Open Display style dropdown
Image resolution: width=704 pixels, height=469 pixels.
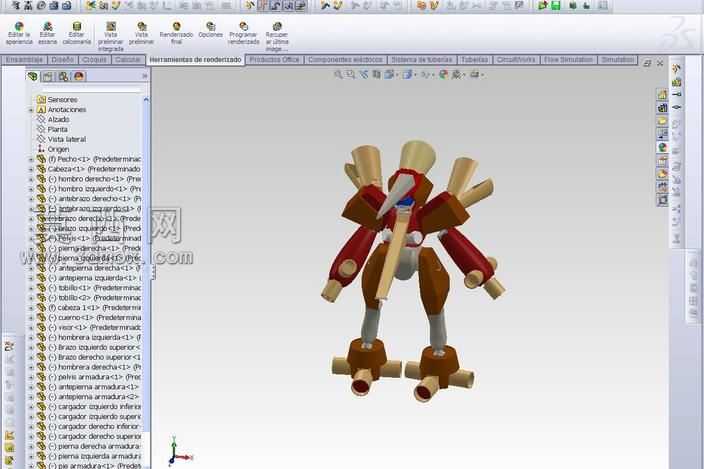pos(409,75)
